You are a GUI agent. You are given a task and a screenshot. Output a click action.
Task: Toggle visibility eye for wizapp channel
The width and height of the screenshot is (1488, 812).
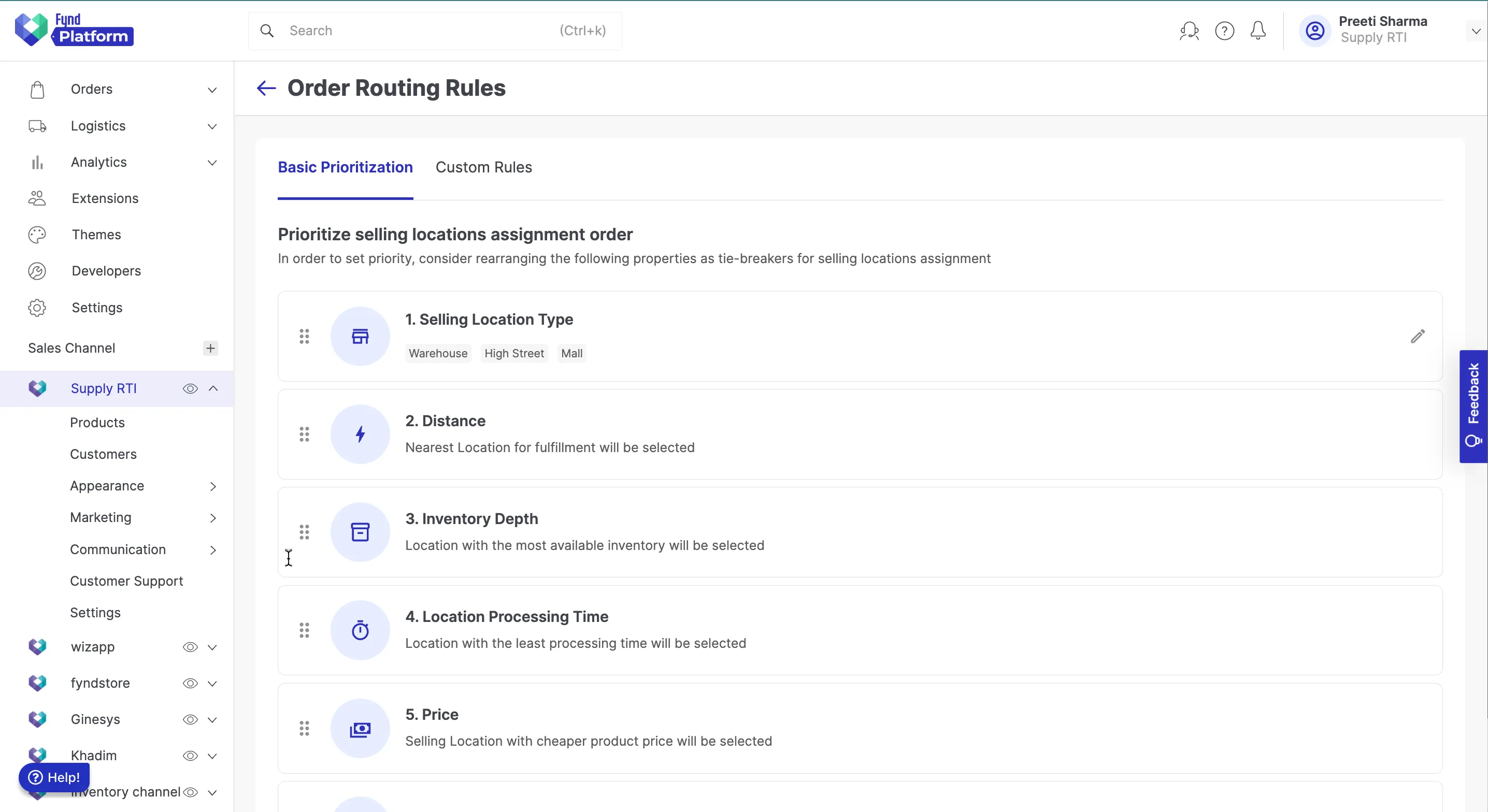click(190, 647)
